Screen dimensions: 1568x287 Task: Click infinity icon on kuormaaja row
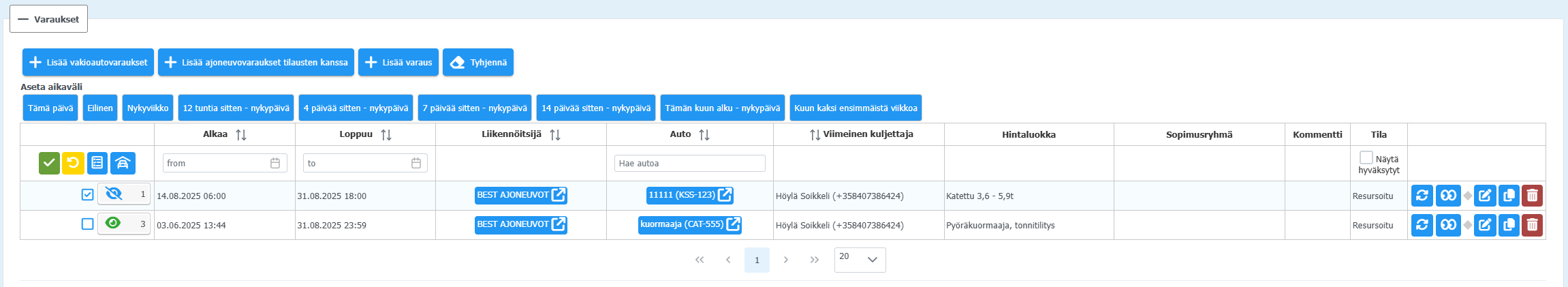tap(1448, 225)
